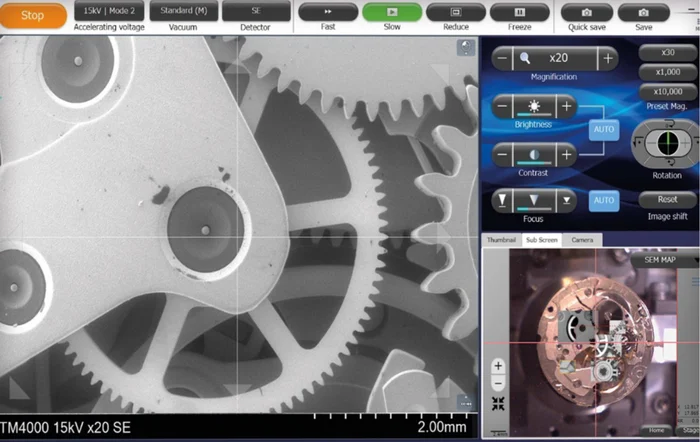
Task: Click the round overlay icon at SEM image top-right
Action: [466, 47]
